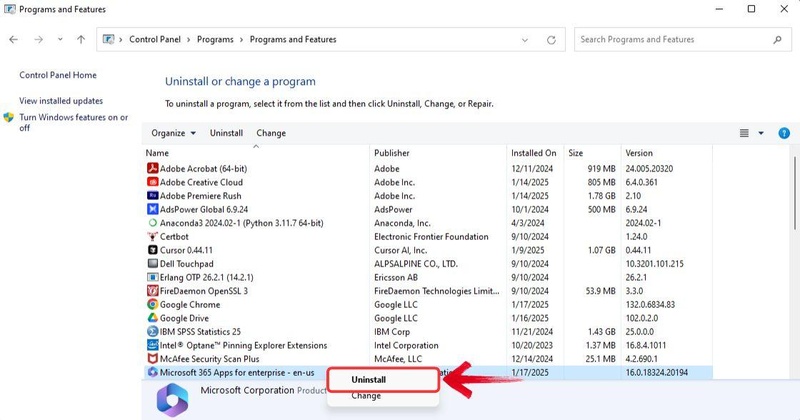
Task: Expand the address bar history chevron
Action: (x=524, y=40)
